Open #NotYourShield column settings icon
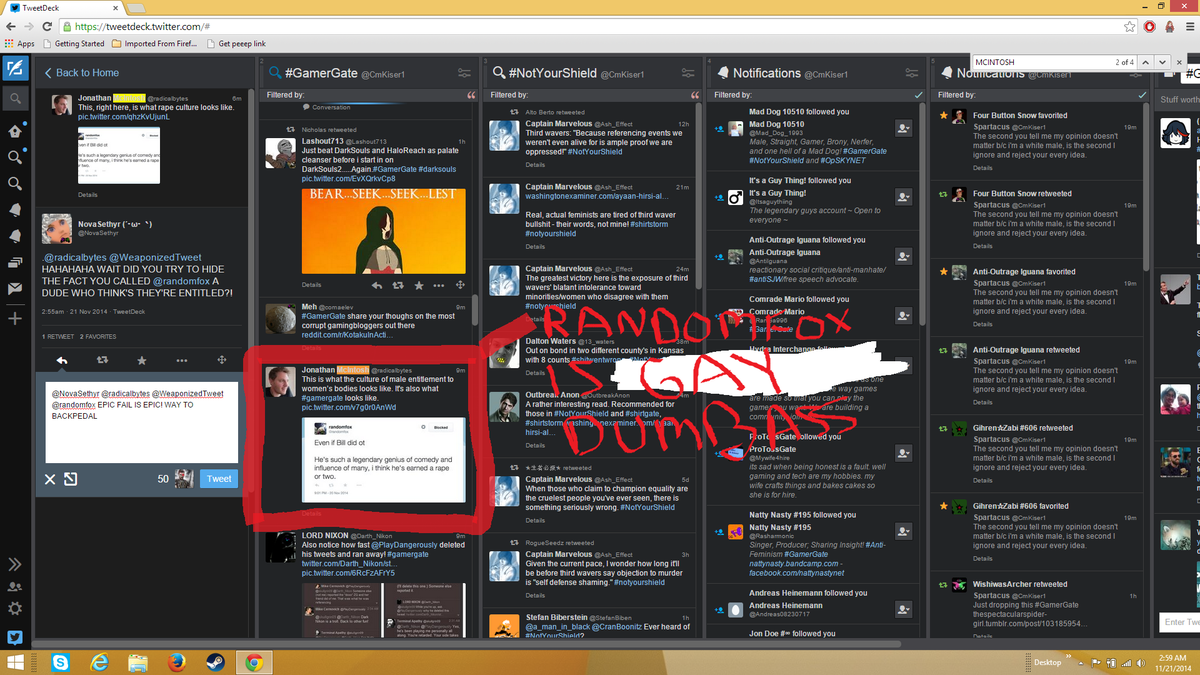Image resolution: width=1200 pixels, height=675 pixels. (690, 73)
